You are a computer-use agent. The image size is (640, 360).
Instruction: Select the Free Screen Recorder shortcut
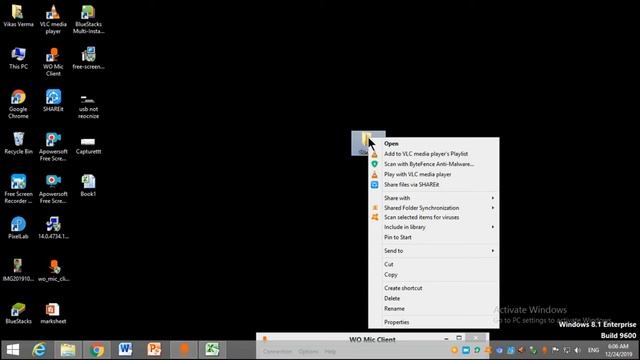(18, 189)
